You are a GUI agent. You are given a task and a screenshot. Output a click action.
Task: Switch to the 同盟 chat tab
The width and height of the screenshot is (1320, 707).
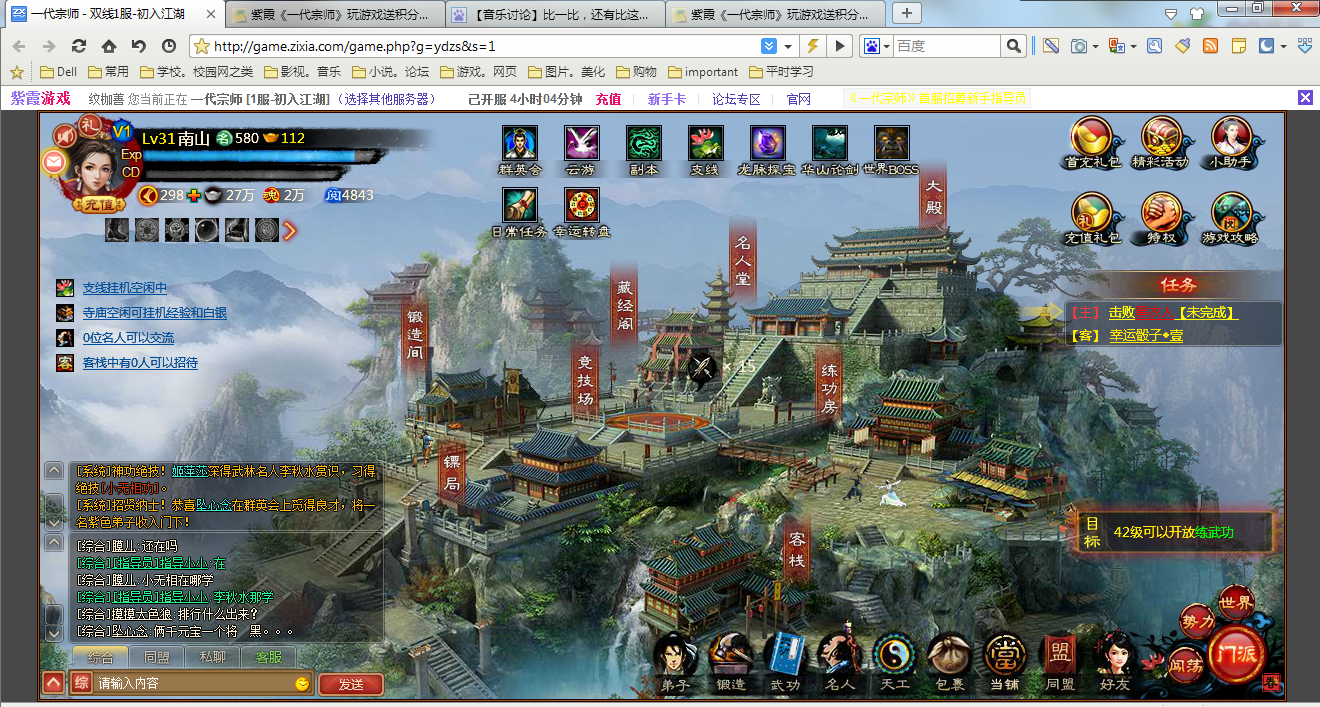[x=157, y=657]
